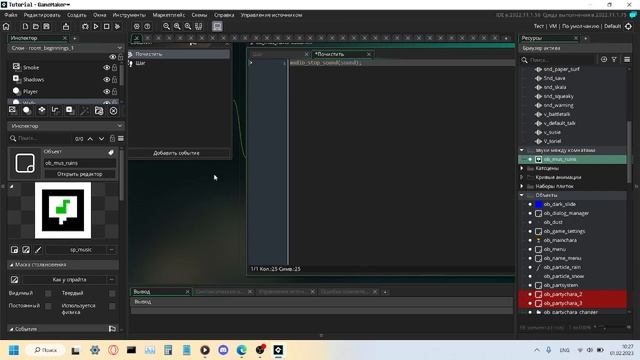Open the Файл menu
Viewport: 640px width, 360px height.
click(11, 15)
